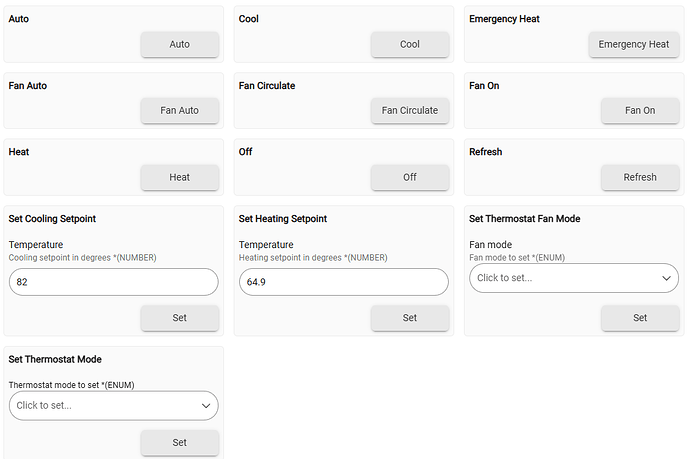
Task: Trigger the Emergency Heat button
Action: pyautogui.click(x=634, y=44)
